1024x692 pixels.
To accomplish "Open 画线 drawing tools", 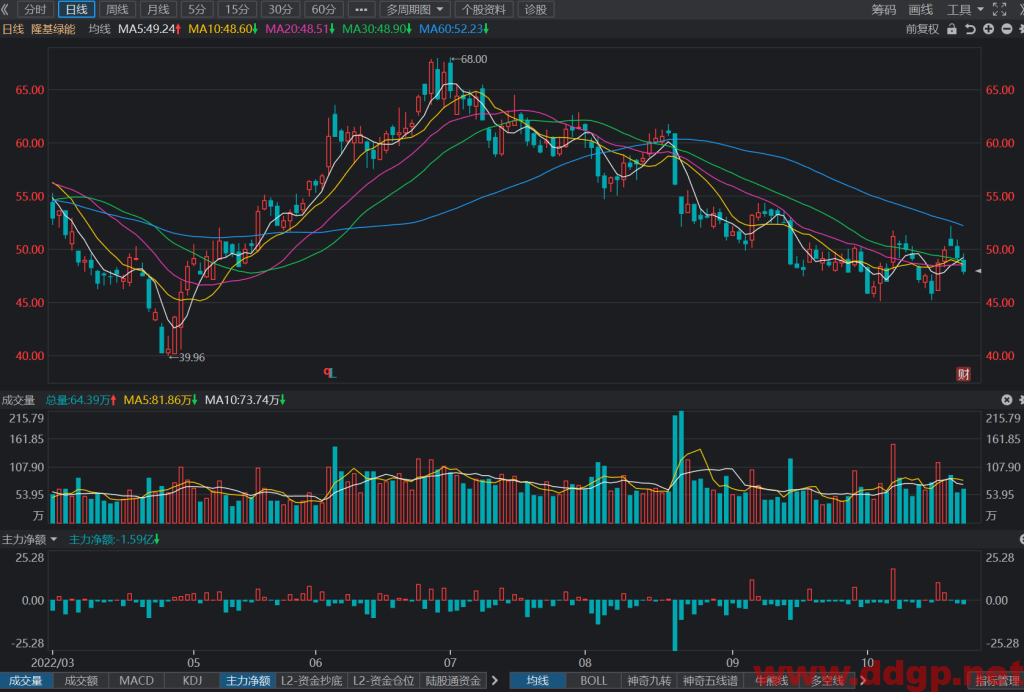I will pyautogui.click(x=921, y=9).
